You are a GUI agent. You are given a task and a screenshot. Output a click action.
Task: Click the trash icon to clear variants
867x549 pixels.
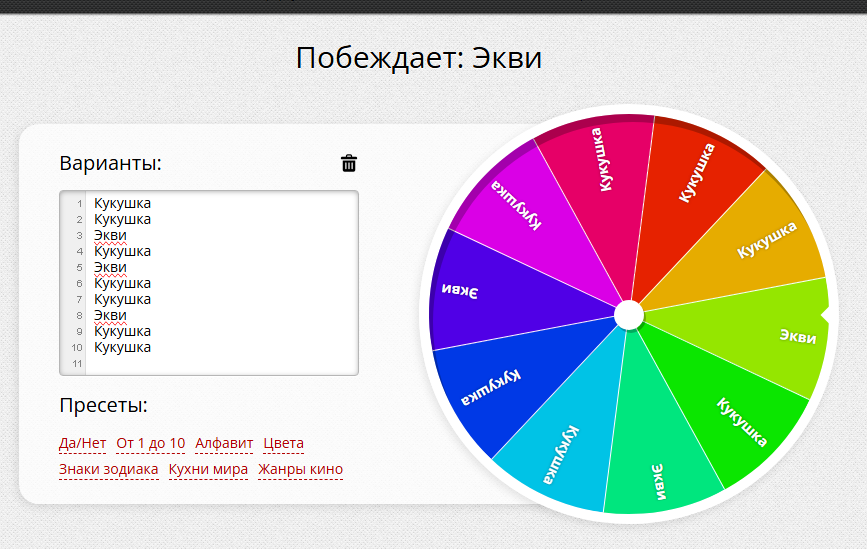click(349, 163)
